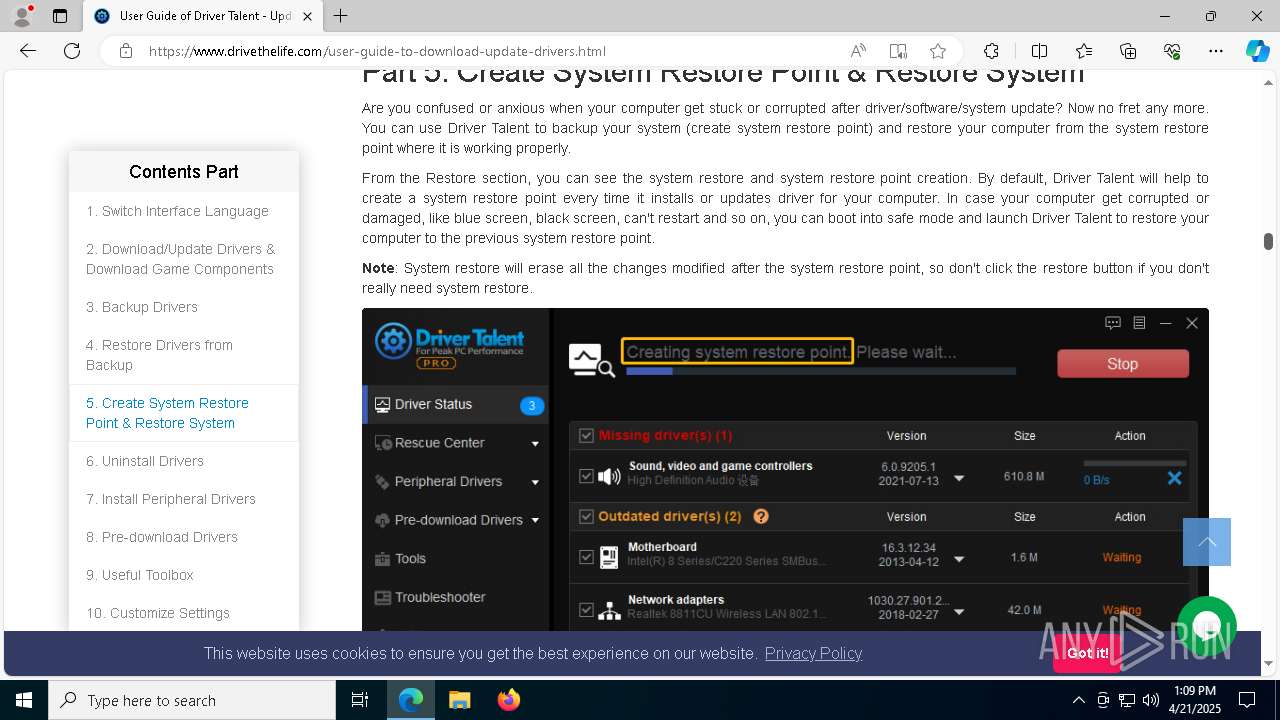Go to 4. Restore Drivers from Backup

(x=159, y=355)
